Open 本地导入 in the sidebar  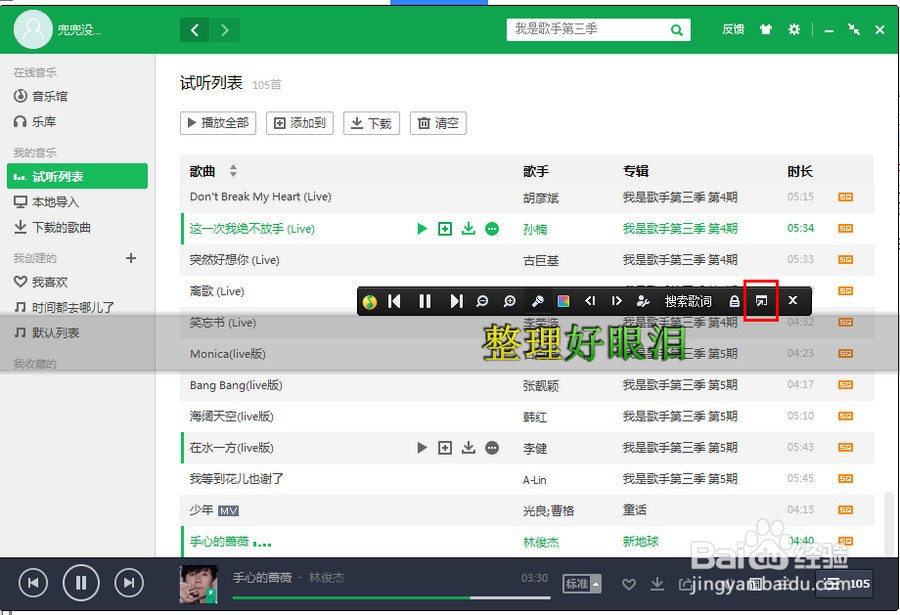46,202
